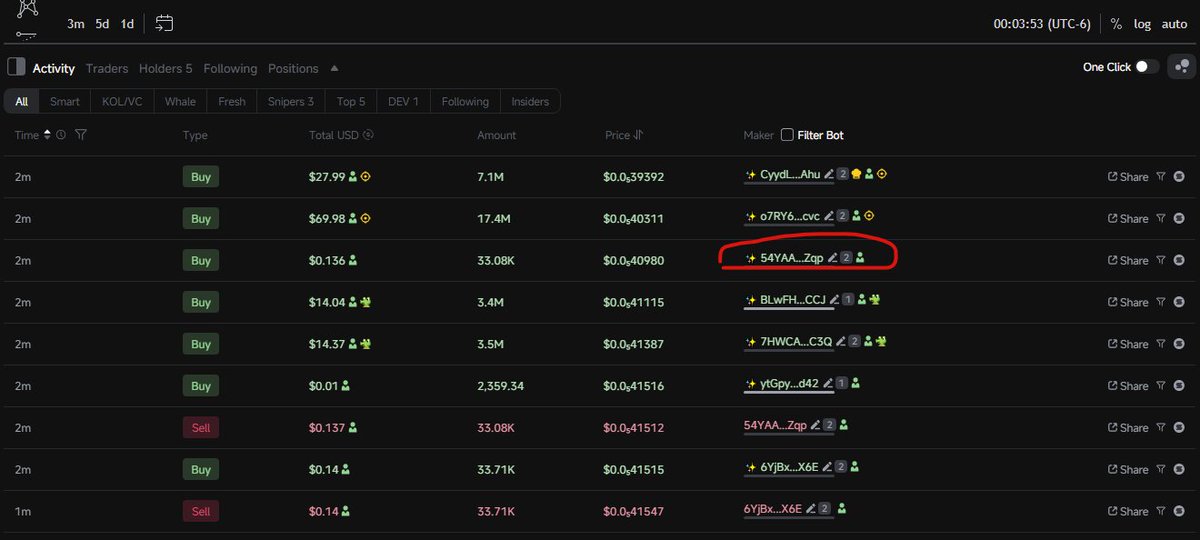Select the Activity tab
1200x540 pixels.
pos(54,68)
